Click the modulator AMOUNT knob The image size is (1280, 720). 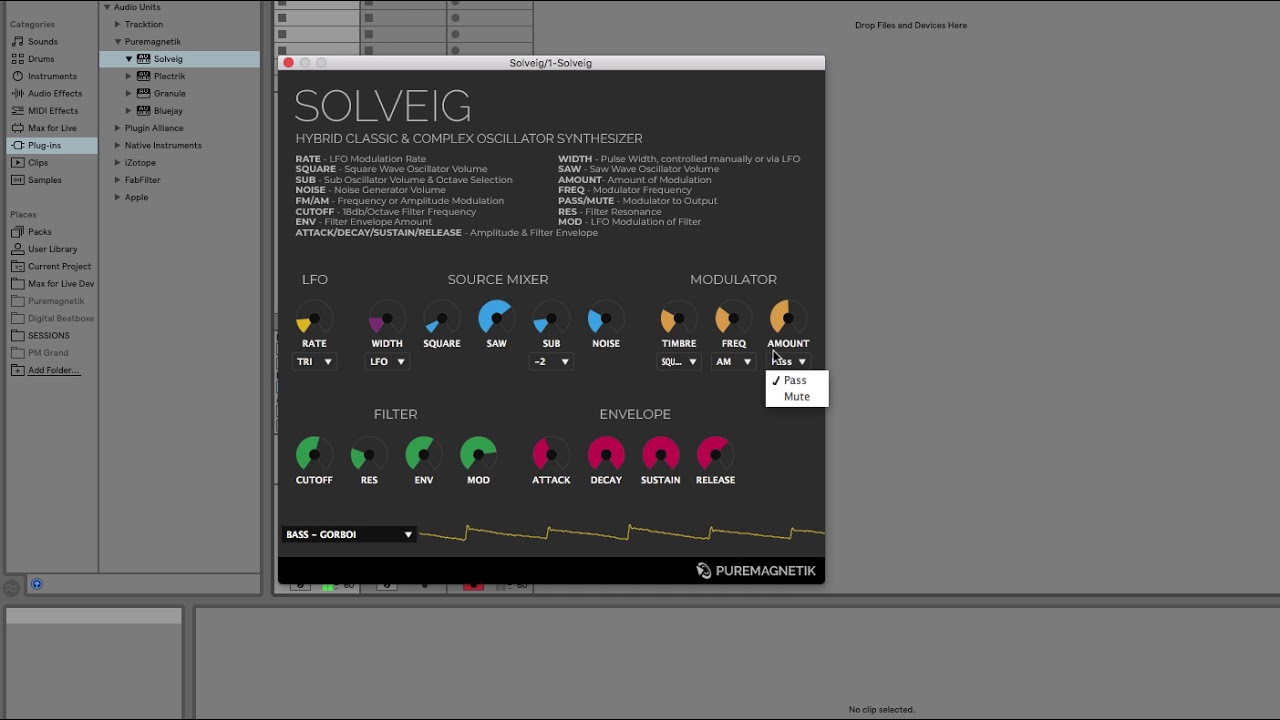point(788,318)
